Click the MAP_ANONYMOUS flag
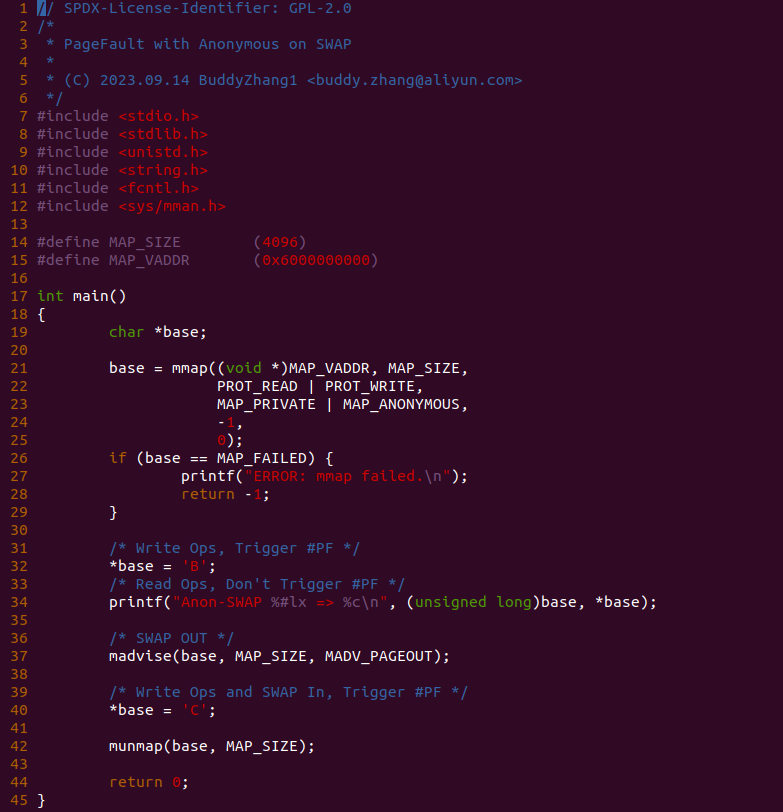The image size is (783, 812). pos(401,404)
